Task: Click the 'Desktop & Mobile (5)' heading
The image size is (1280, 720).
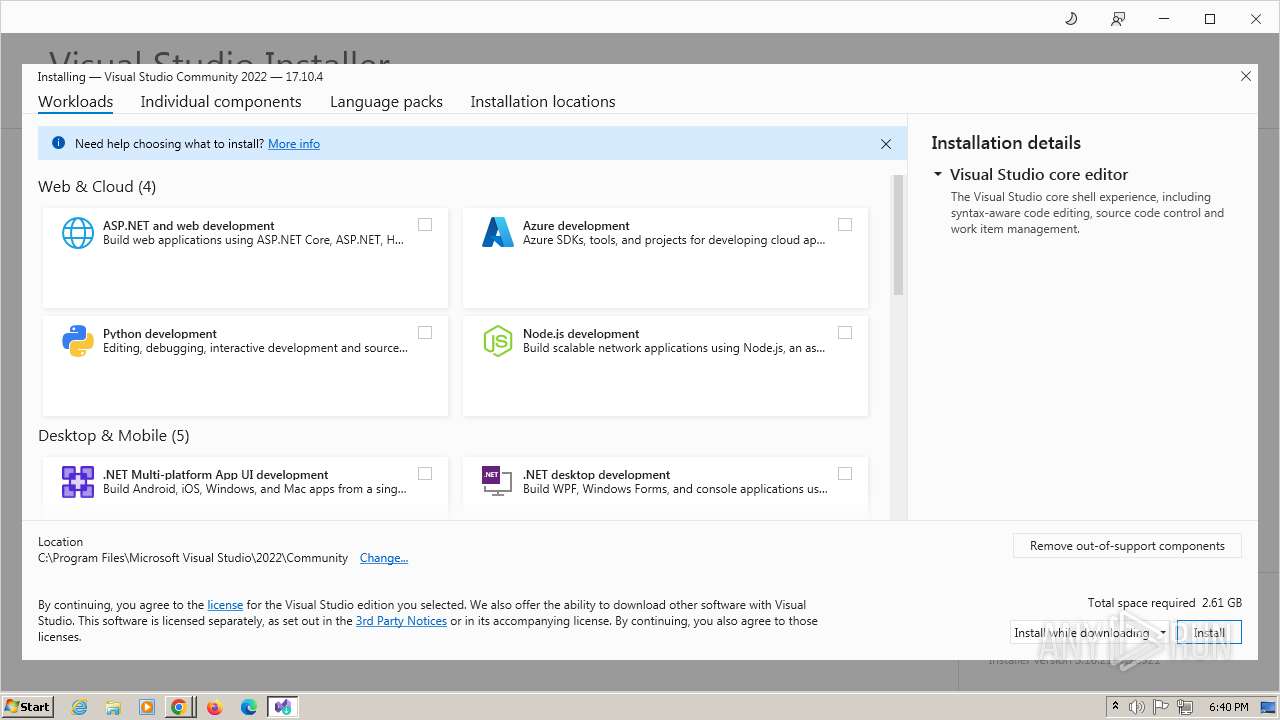Action: click(114, 436)
